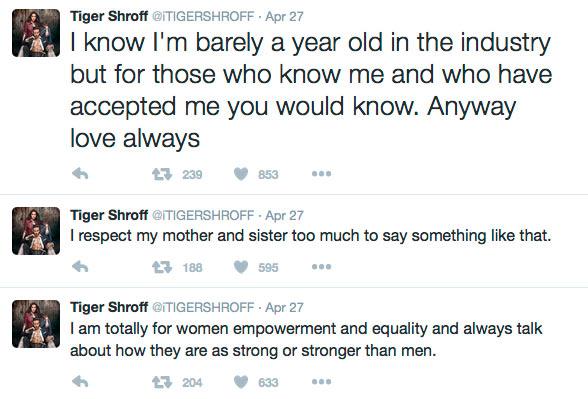Open more options on 'mother and sister' tweet
This screenshot has width=588, height=399.
[x=321, y=267]
